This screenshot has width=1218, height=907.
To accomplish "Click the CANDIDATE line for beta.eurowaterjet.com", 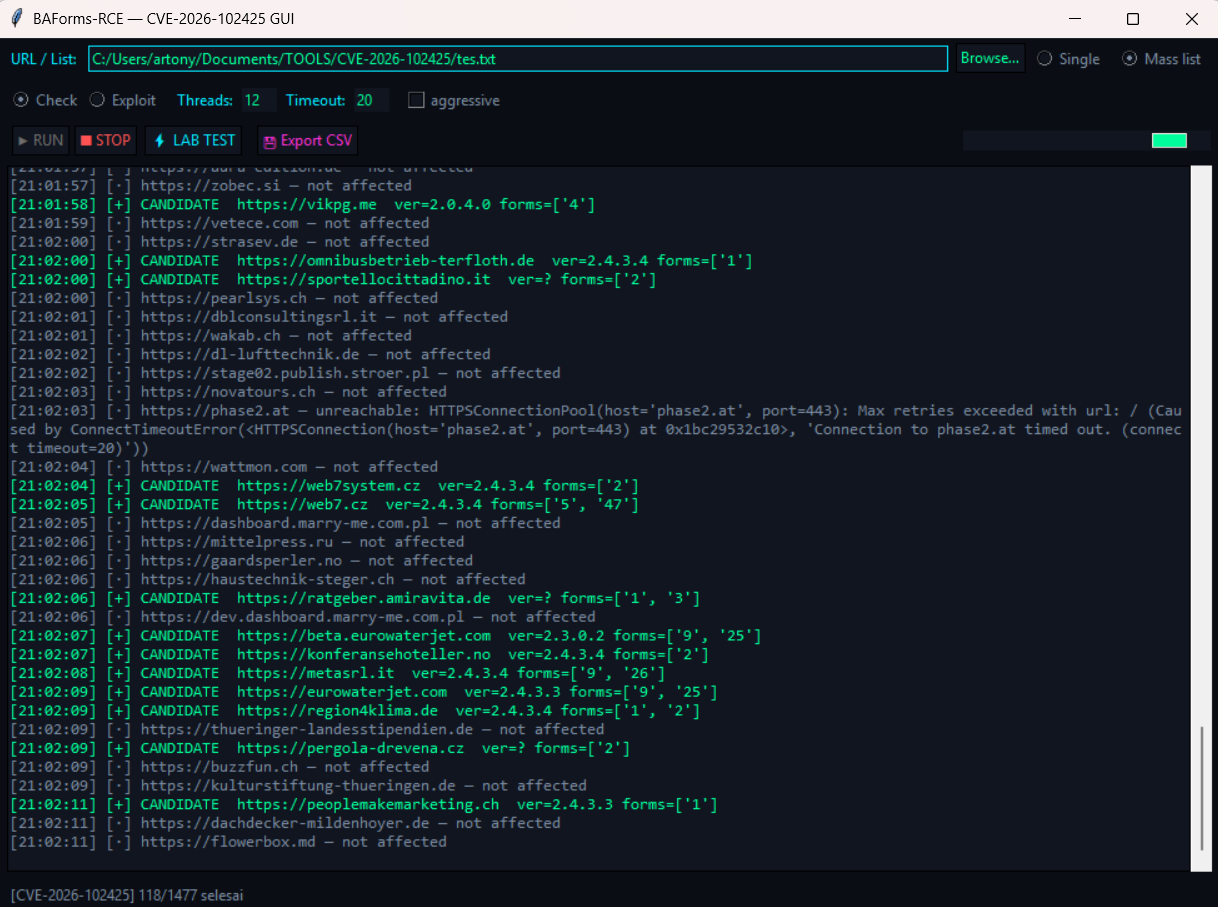I will point(385,636).
